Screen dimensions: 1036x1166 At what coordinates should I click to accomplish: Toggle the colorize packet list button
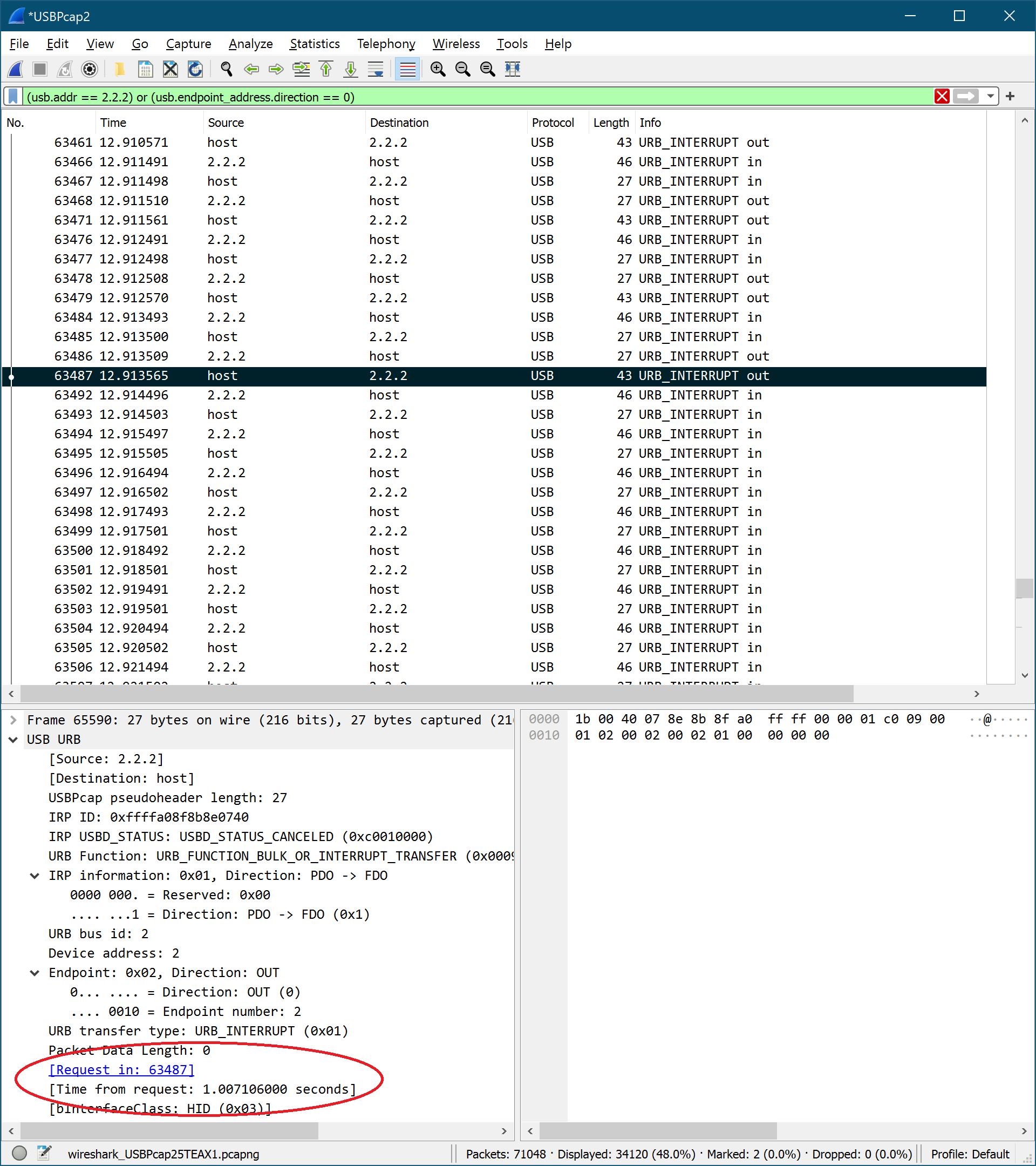pyautogui.click(x=407, y=69)
